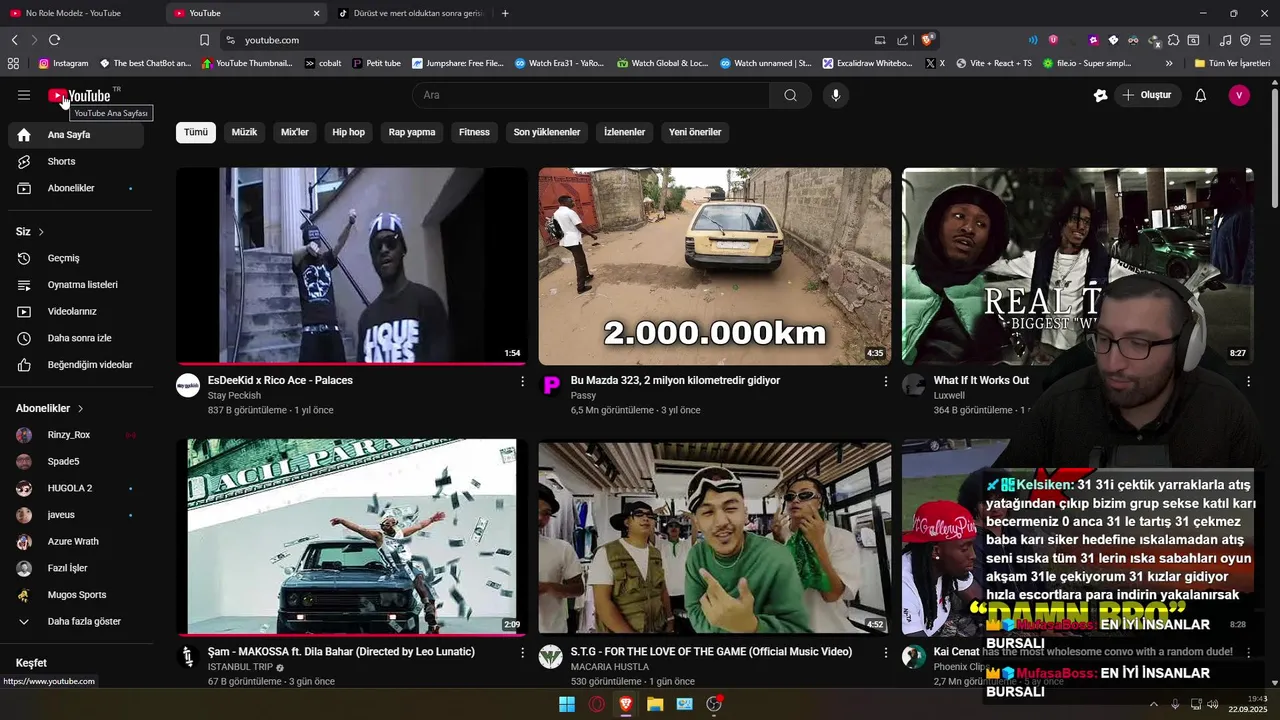
Task: Open a new browser tab
Action: (x=505, y=13)
